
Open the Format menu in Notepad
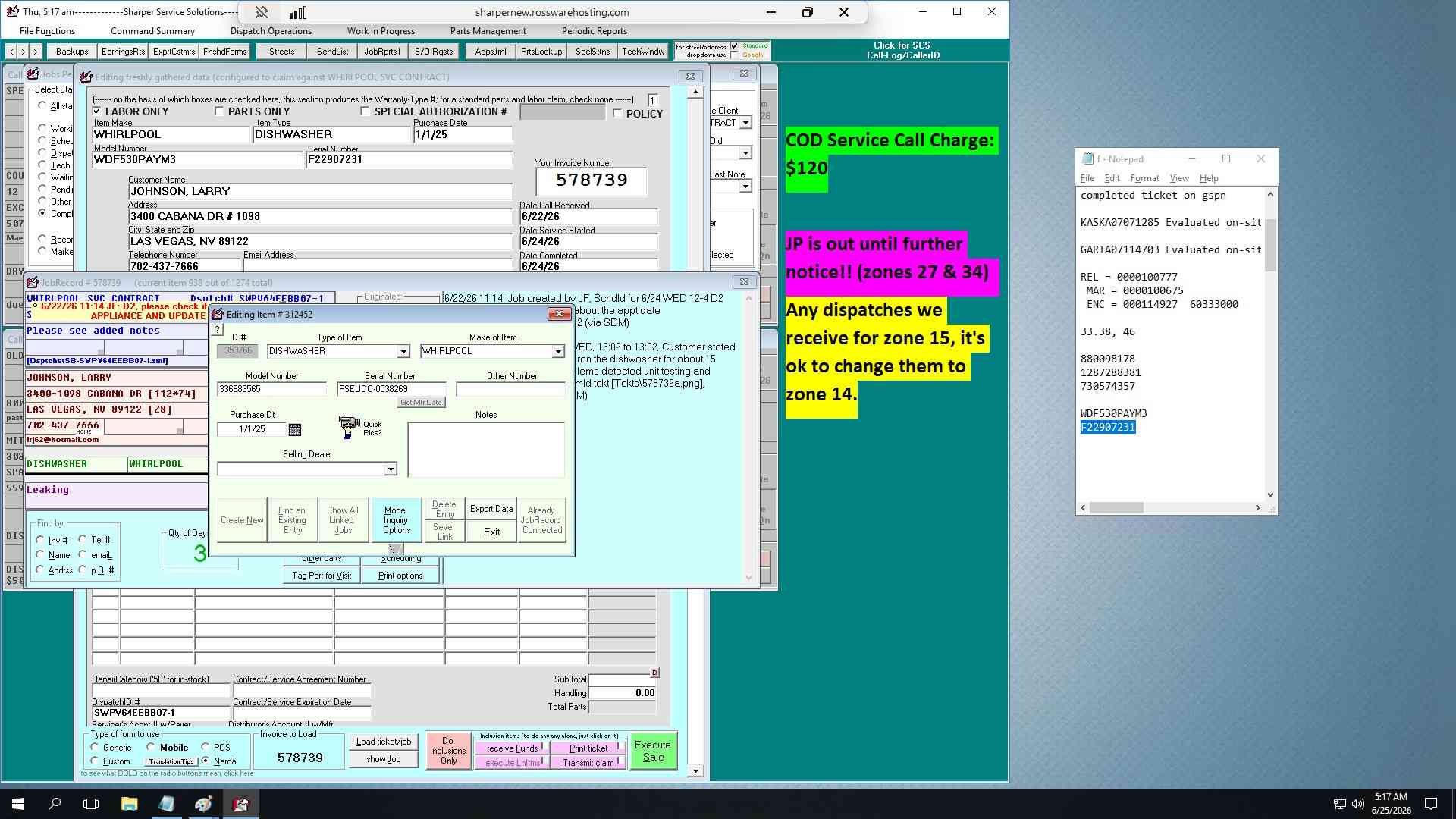tap(1144, 178)
